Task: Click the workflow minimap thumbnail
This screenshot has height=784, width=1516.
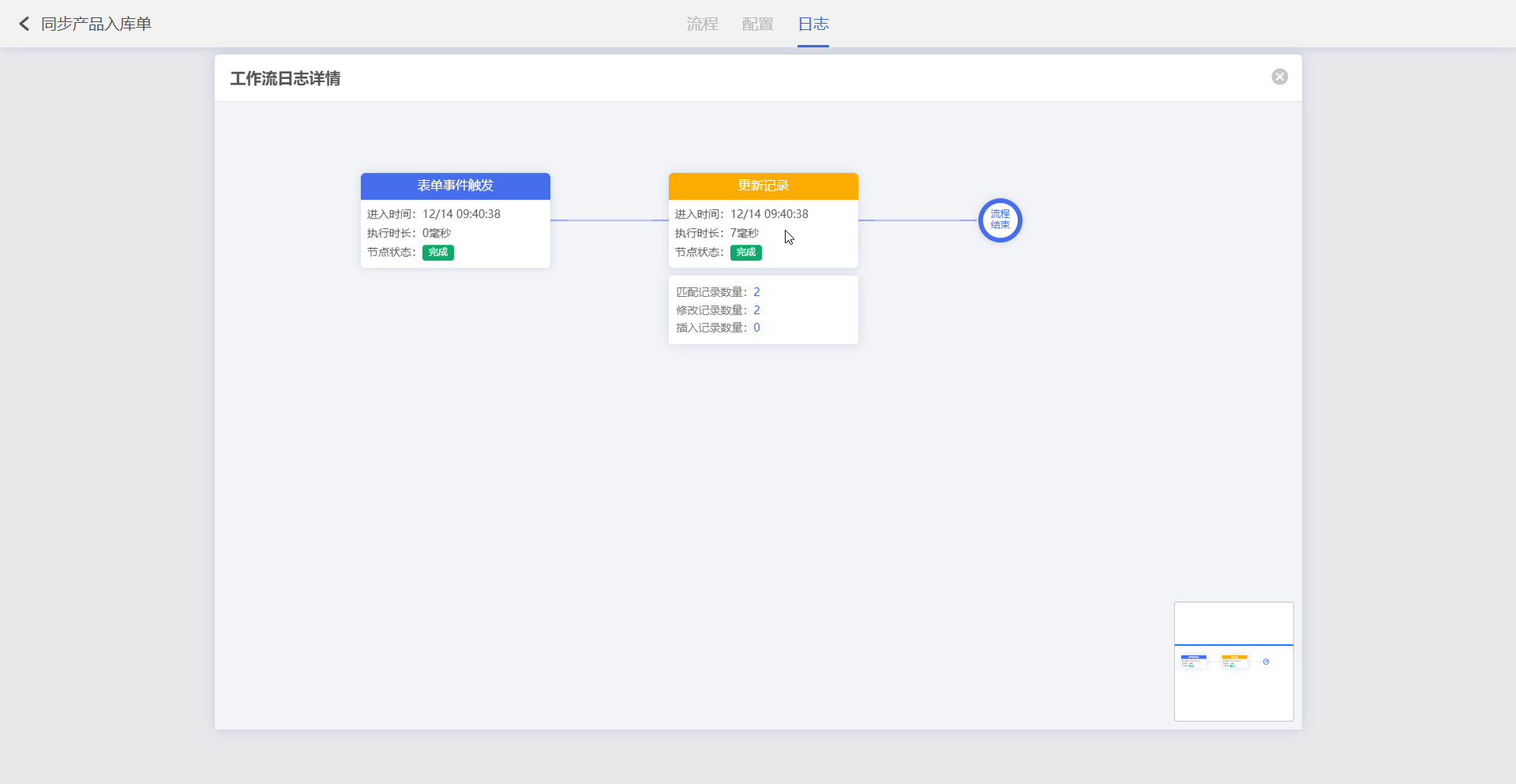Action: pyautogui.click(x=1234, y=662)
